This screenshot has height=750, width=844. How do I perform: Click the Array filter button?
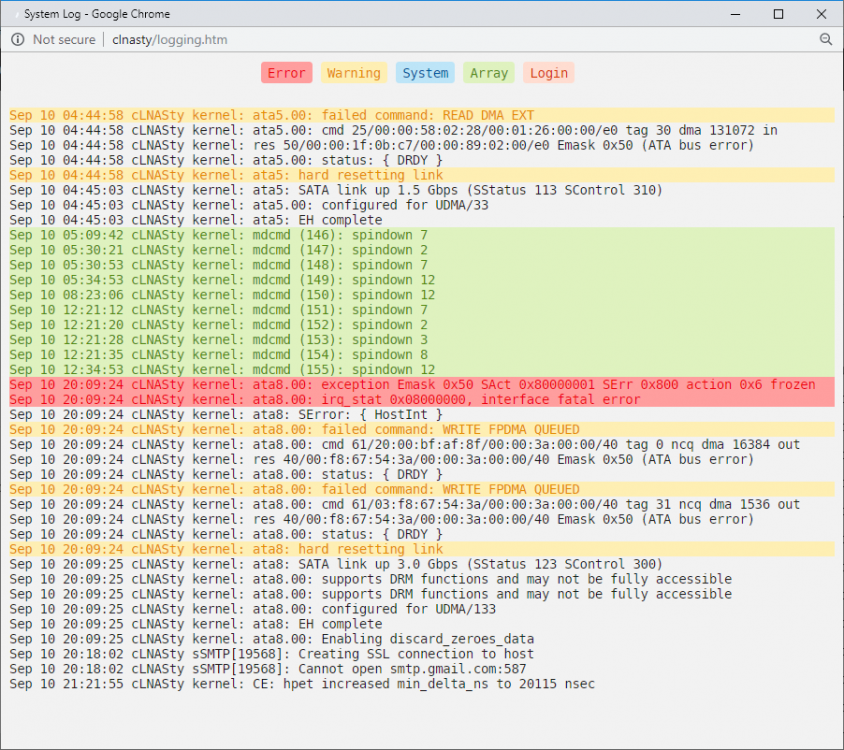[489, 73]
